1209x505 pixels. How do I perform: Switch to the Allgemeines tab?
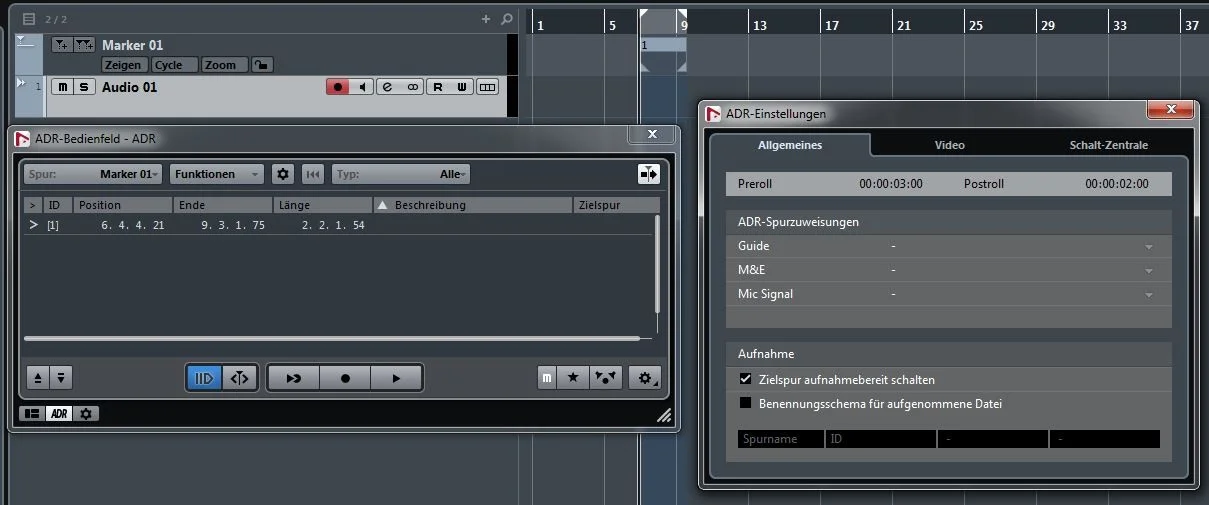pyautogui.click(x=790, y=145)
